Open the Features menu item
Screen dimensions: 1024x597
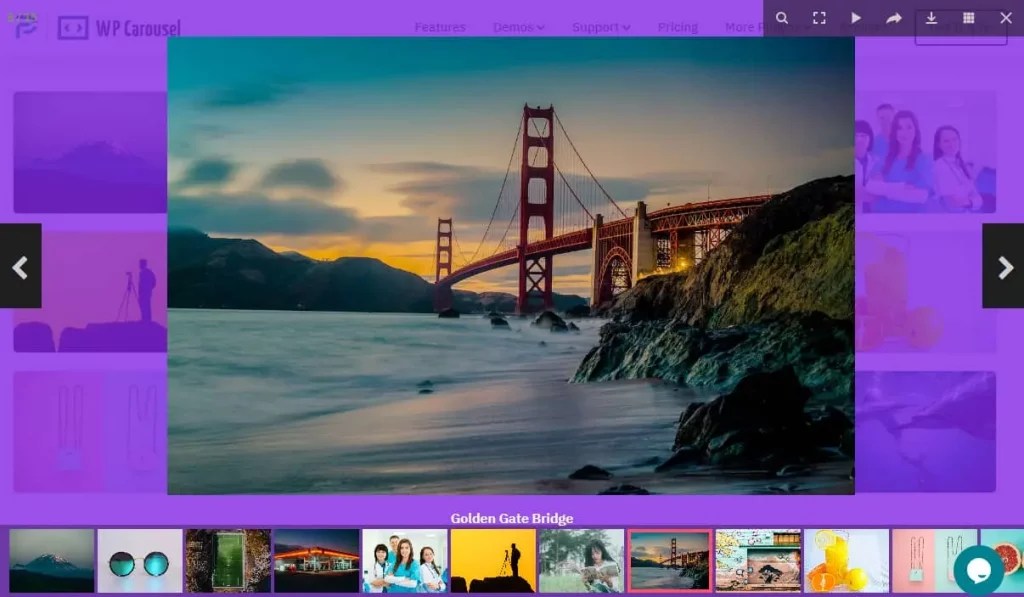click(x=440, y=27)
